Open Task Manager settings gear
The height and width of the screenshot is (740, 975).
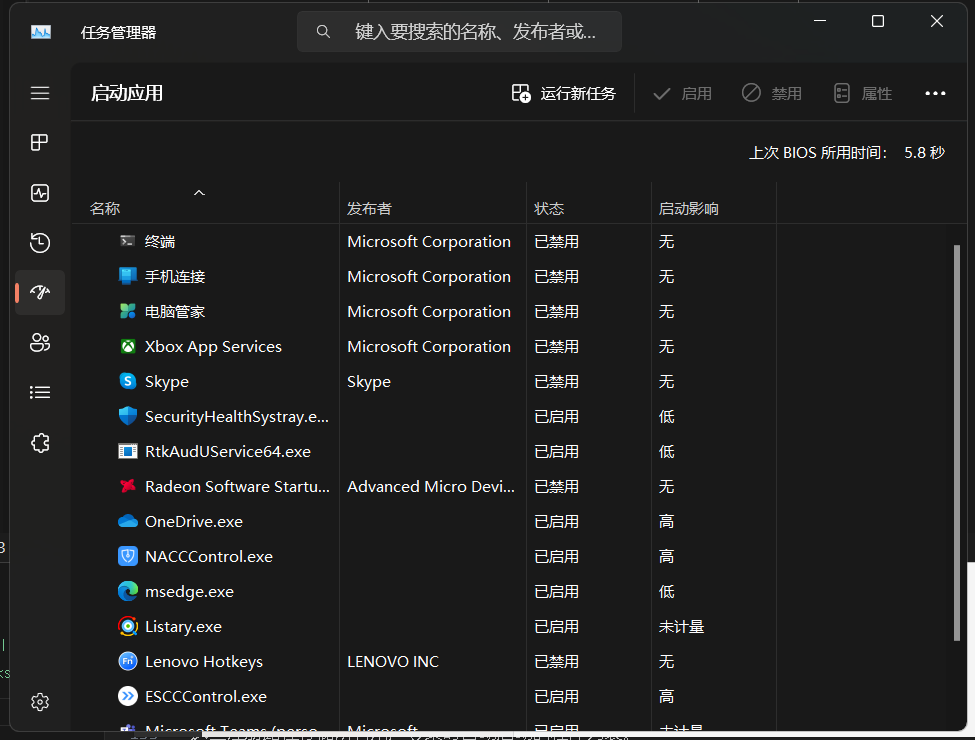point(40,702)
